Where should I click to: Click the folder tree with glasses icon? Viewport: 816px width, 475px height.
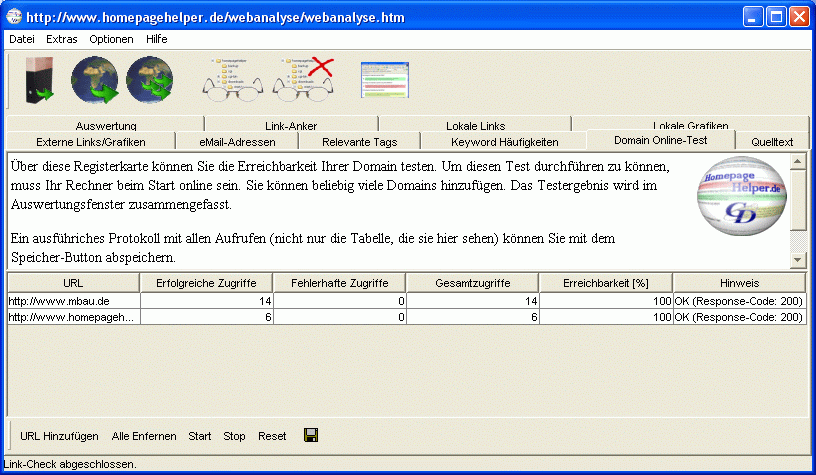coord(232,80)
